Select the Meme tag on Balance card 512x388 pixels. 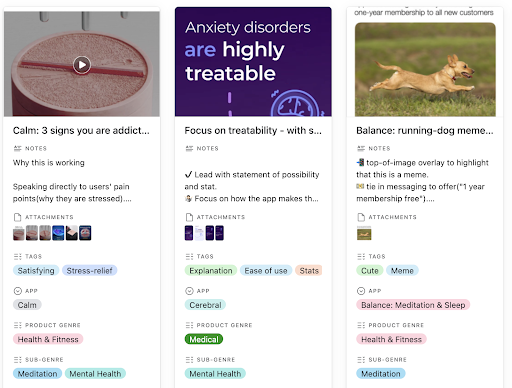point(402,271)
